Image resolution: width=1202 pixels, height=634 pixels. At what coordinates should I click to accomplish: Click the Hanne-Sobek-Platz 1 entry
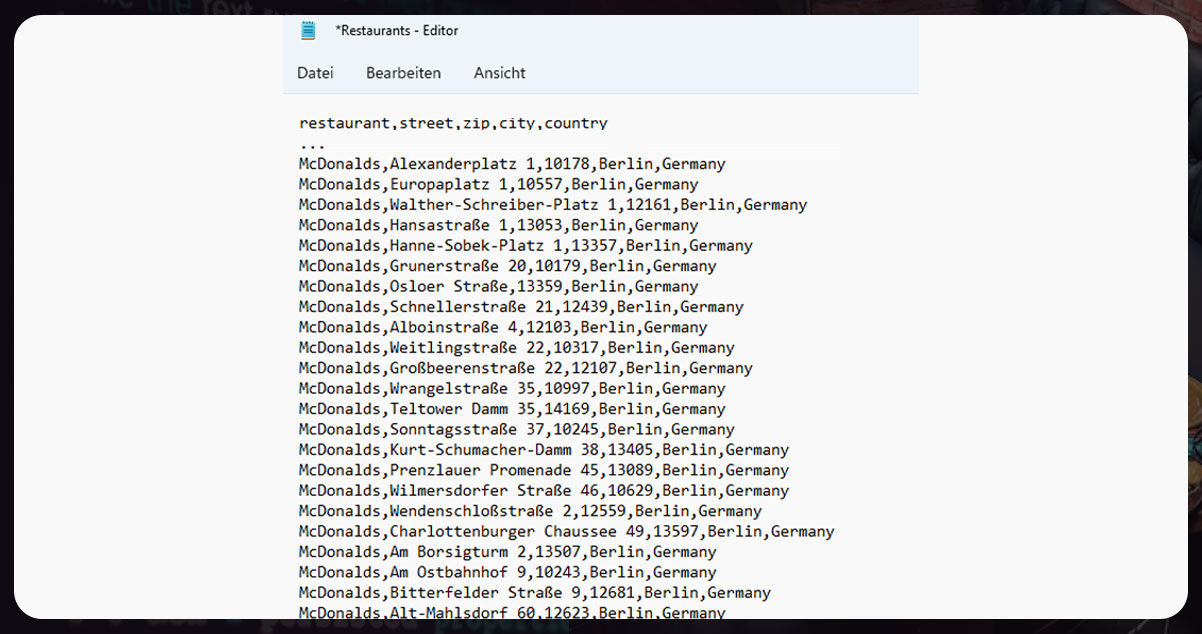point(525,246)
